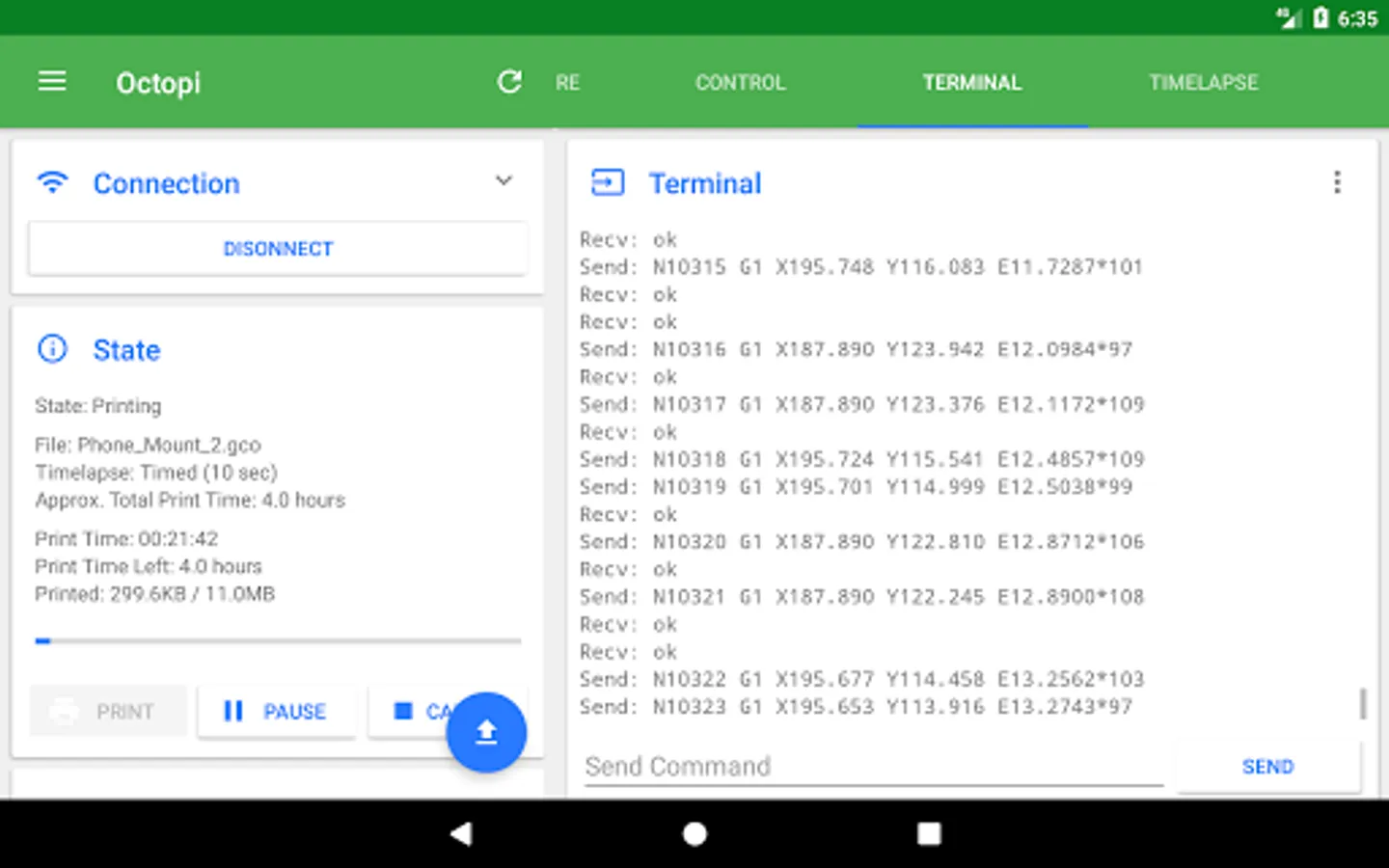Click the terminal line N10323
The height and width of the screenshot is (868, 1389).
(857, 707)
